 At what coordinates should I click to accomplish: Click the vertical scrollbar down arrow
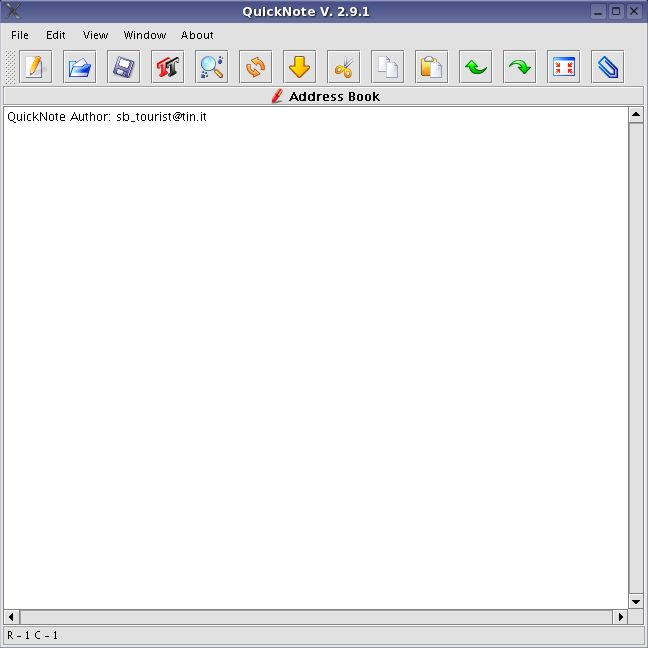point(636,601)
